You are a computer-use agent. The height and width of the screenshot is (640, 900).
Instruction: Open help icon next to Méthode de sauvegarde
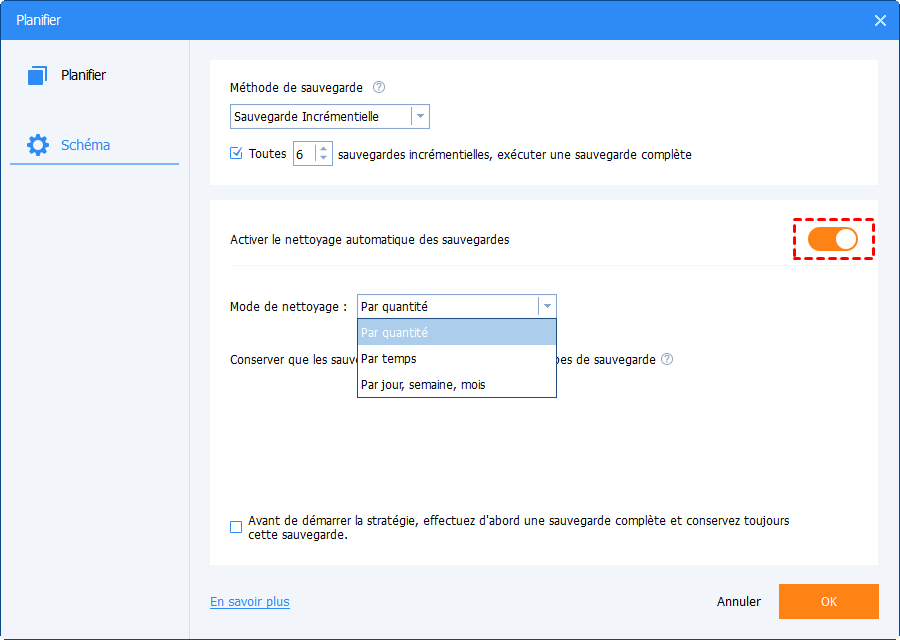379,87
